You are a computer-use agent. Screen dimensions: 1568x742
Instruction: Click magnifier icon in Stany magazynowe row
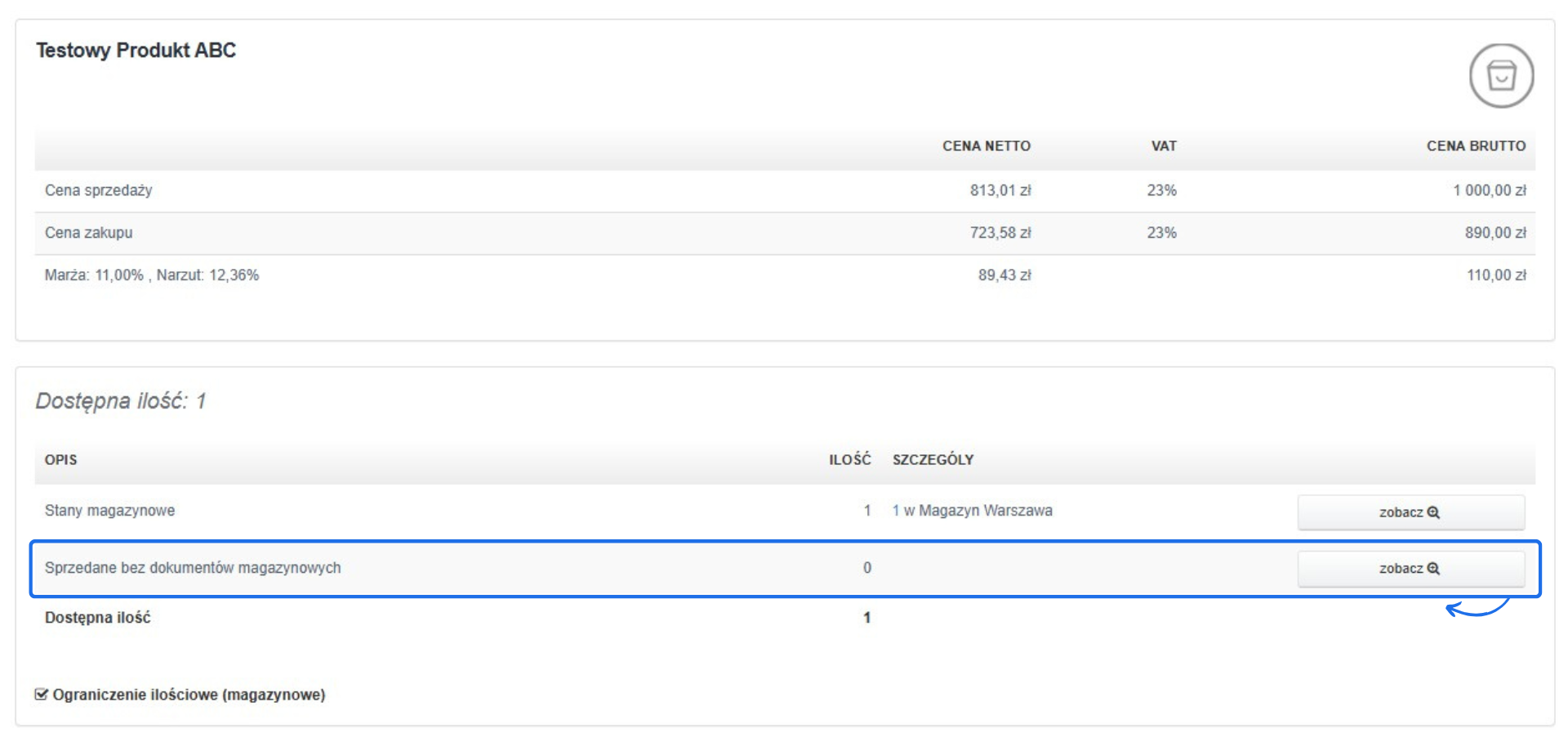(x=1433, y=512)
